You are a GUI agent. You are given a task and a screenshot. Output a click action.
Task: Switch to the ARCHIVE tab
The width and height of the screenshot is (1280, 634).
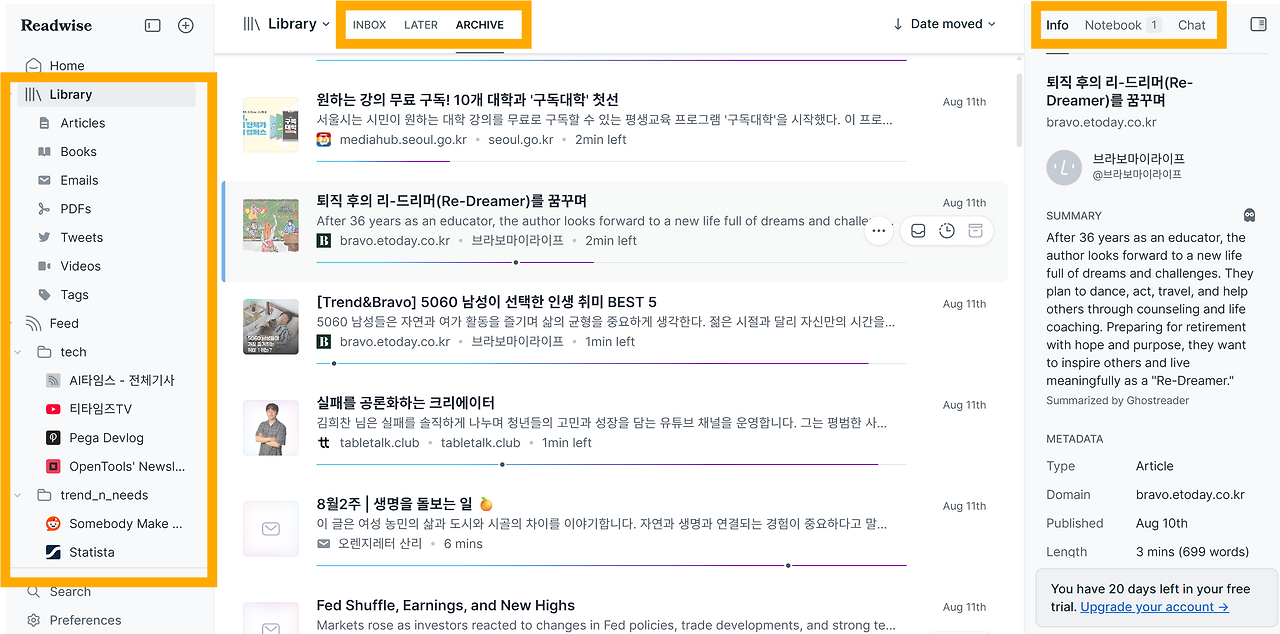tap(480, 25)
